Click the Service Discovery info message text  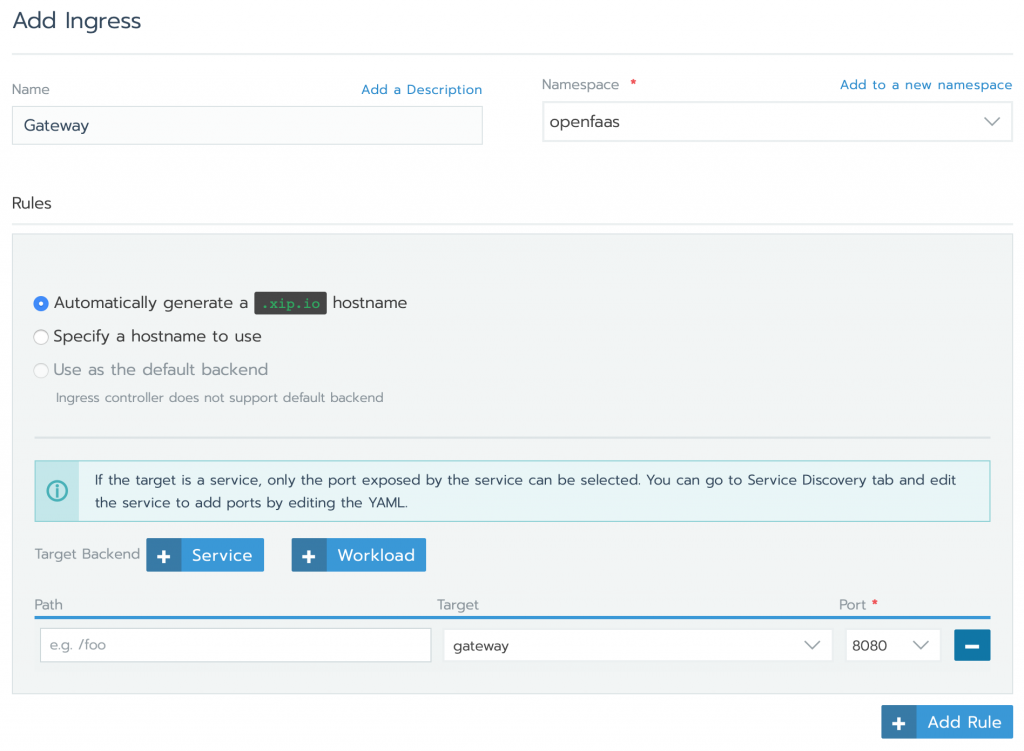525,491
